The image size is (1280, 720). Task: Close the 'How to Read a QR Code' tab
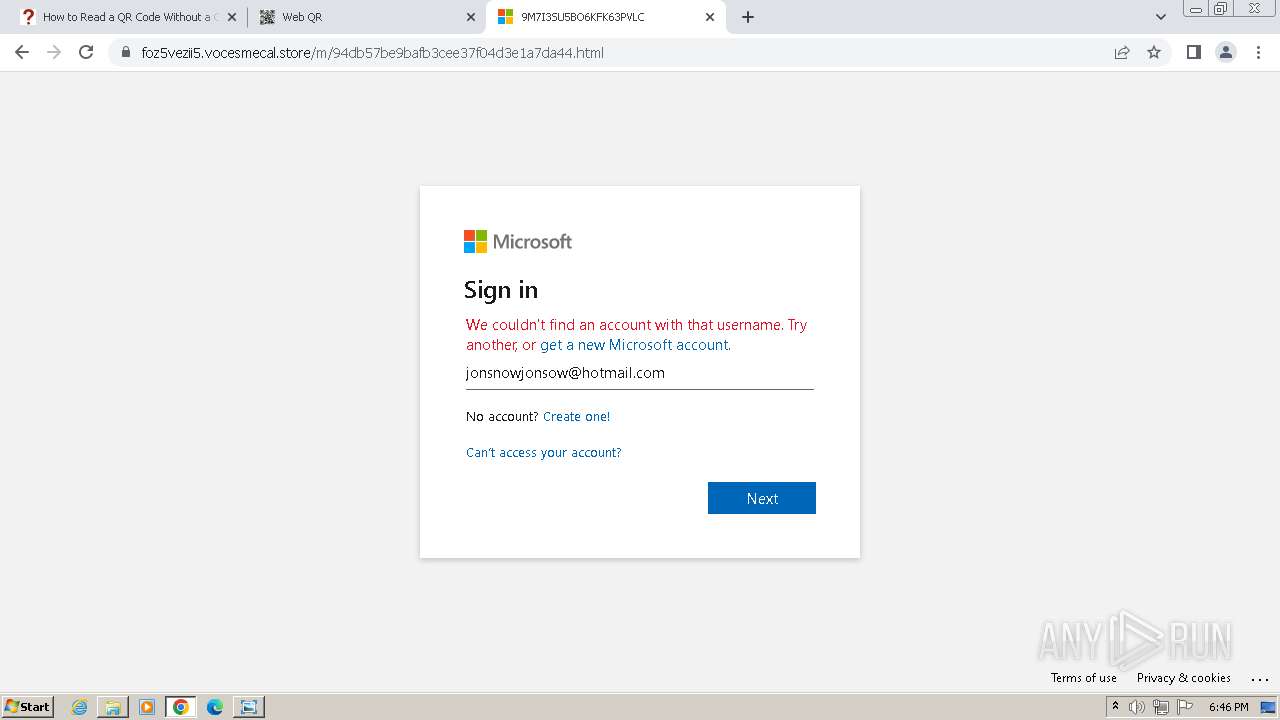coord(232,17)
